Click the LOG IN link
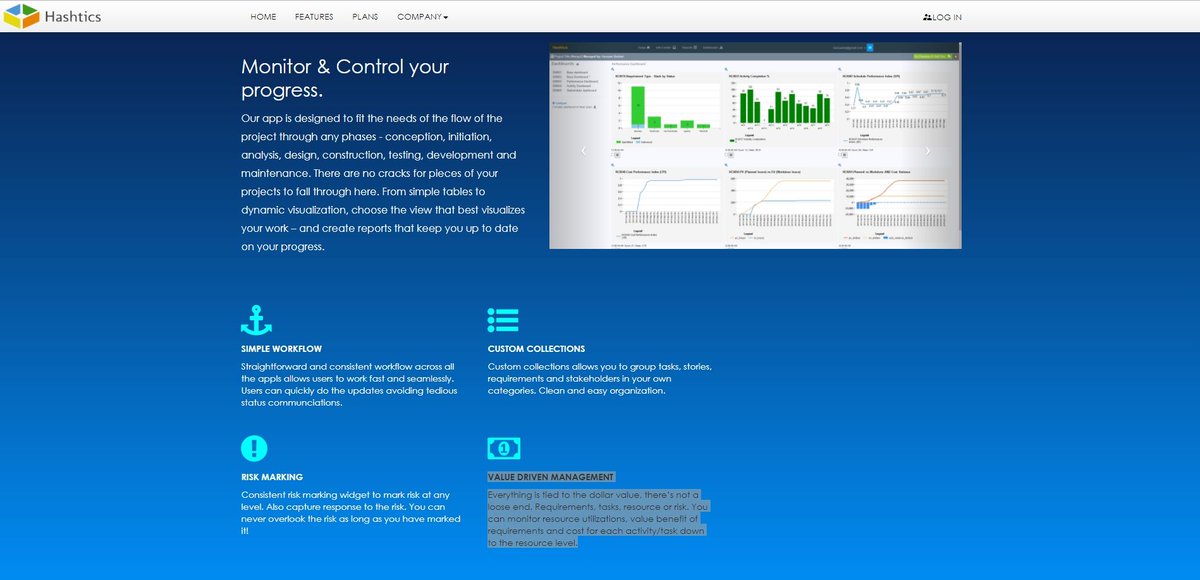This screenshot has width=1200, height=580. point(942,17)
